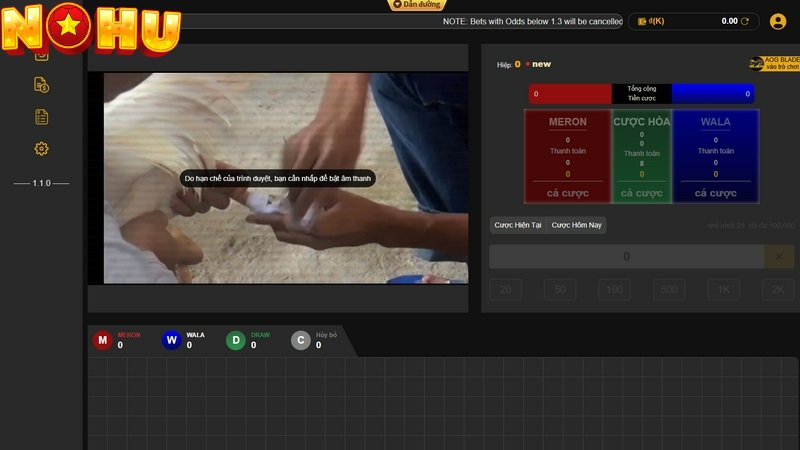Select the 100 chip amount
The width and height of the screenshot is (800, 450).
(x=614, y=289)
